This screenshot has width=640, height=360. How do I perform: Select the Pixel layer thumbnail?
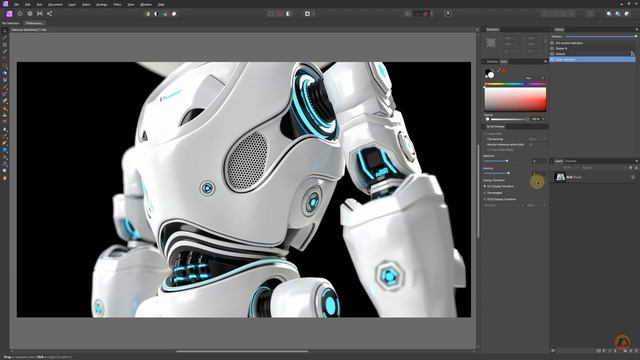click(560, 177)
